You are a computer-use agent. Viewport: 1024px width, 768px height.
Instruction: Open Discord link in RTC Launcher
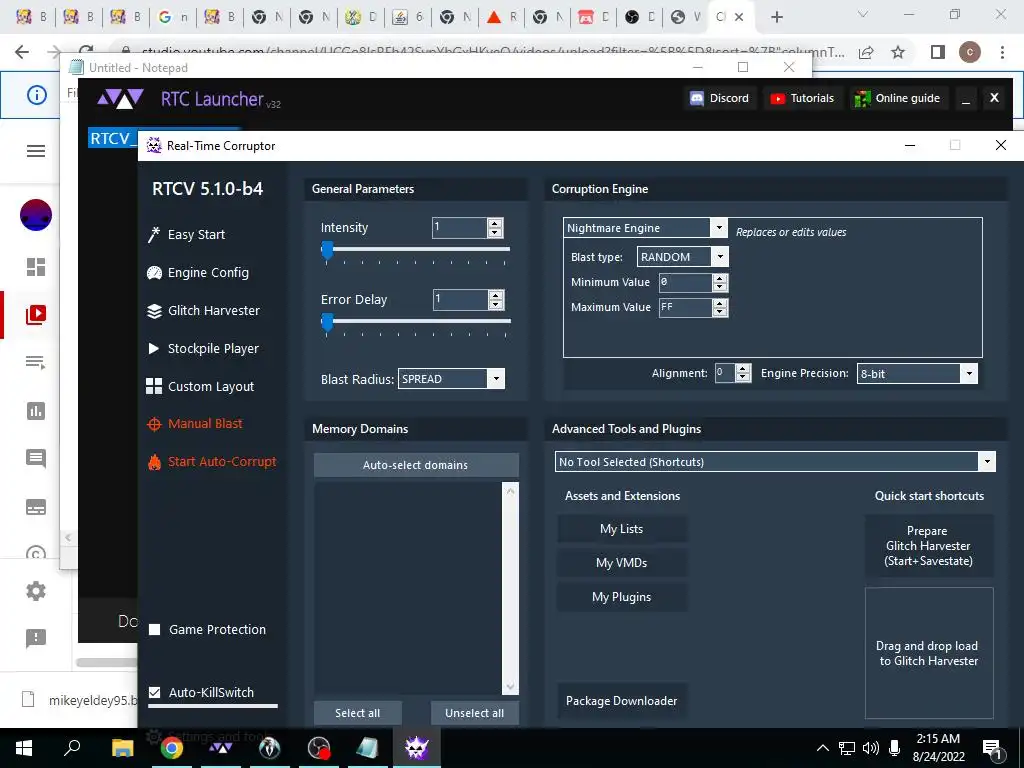(720, 98)
